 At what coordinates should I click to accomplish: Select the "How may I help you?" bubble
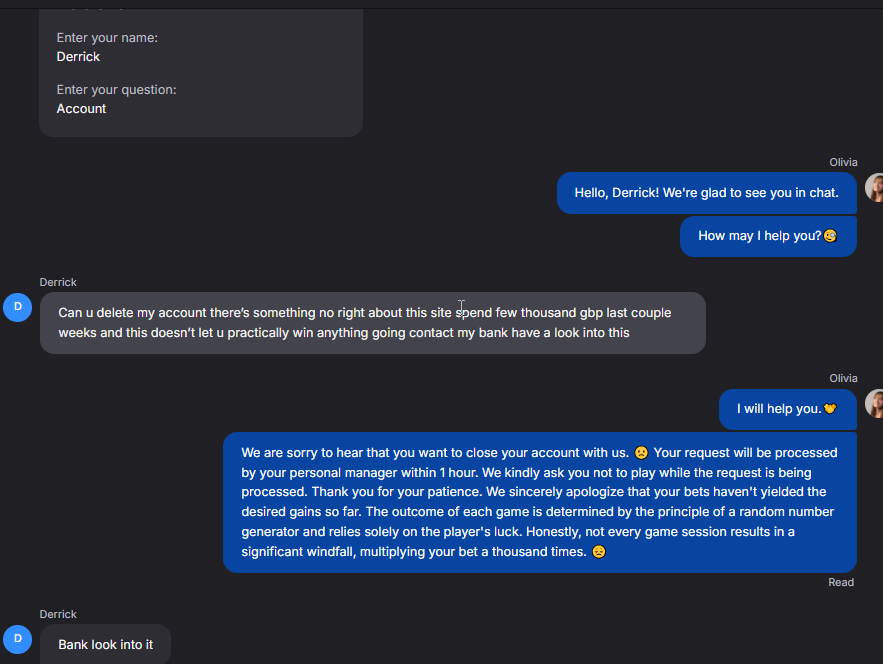point(760,236)
